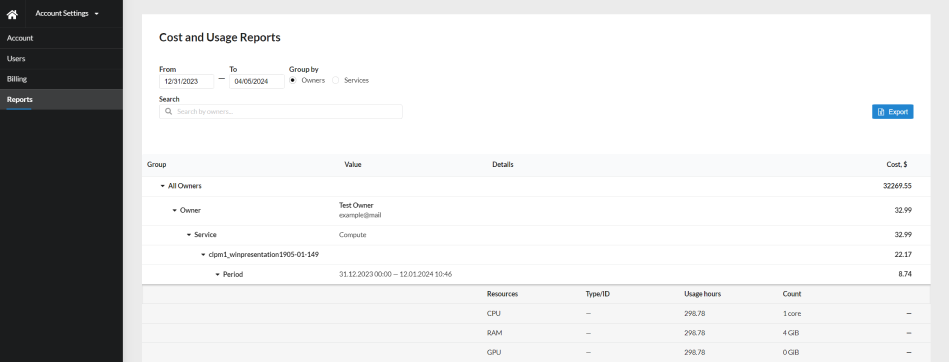Click the Cost and Usage Reports heading
Screen dimensions: 949x362
point(220,38)
